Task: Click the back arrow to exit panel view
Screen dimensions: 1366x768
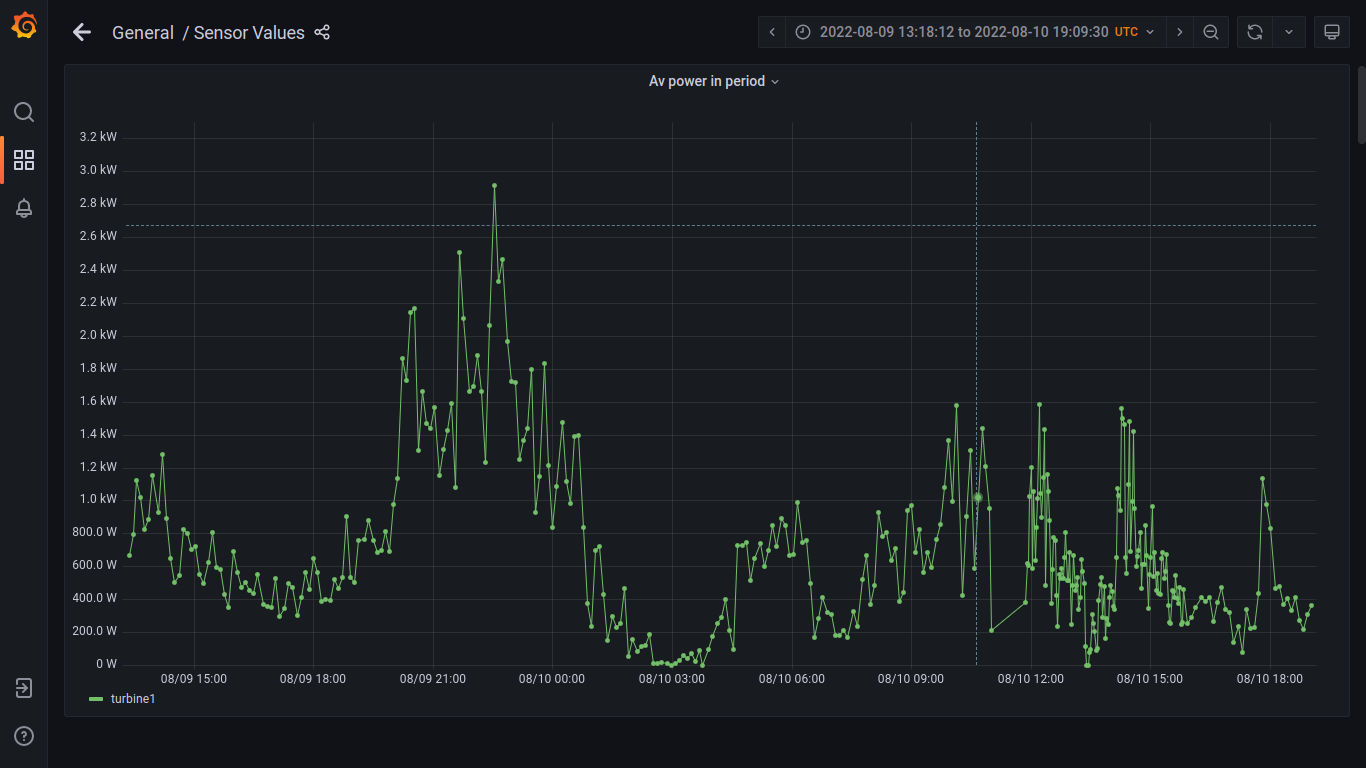Action: 82,32
